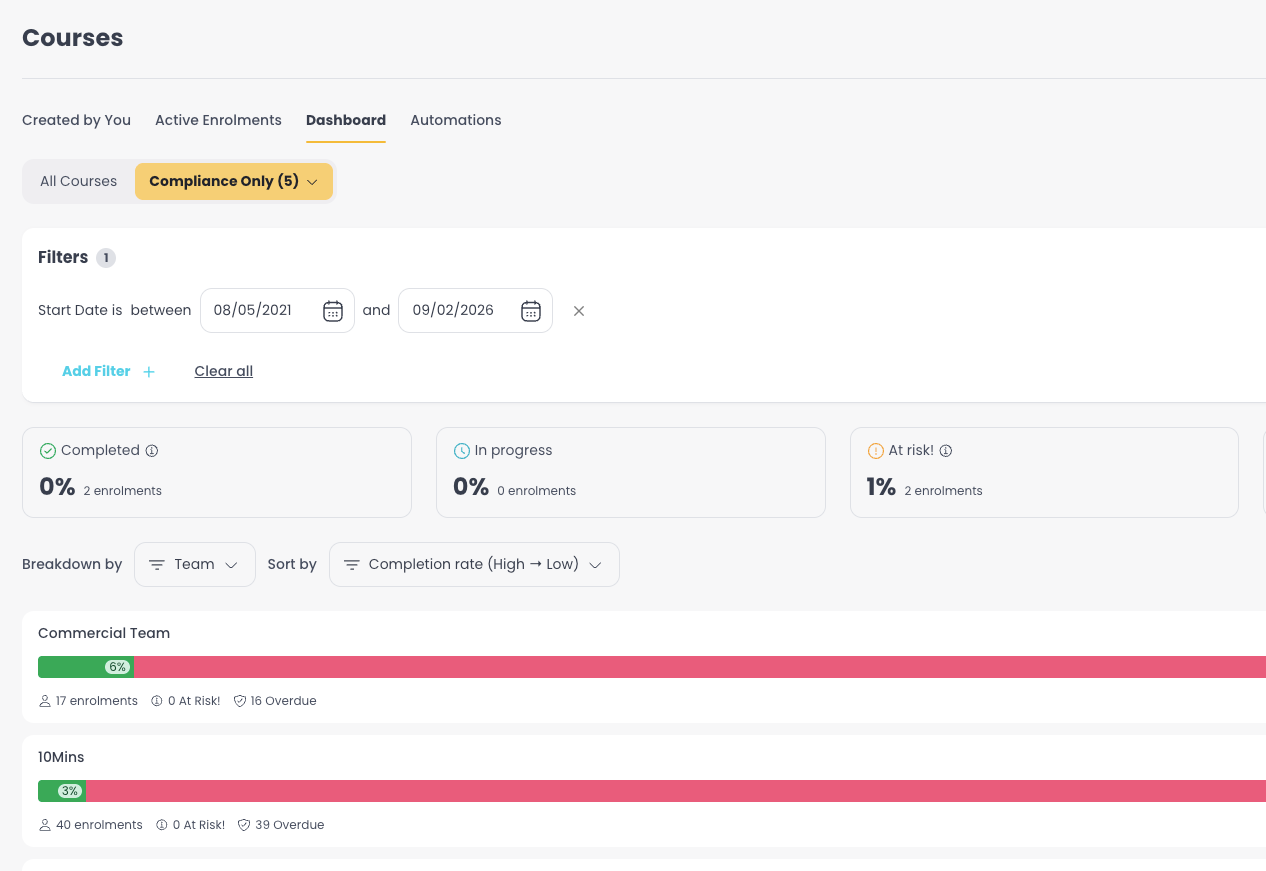Viewport: 1266px width, 871px height.
Task: Open the end date calendar picker icon
Action: click(x=531, y=311)
